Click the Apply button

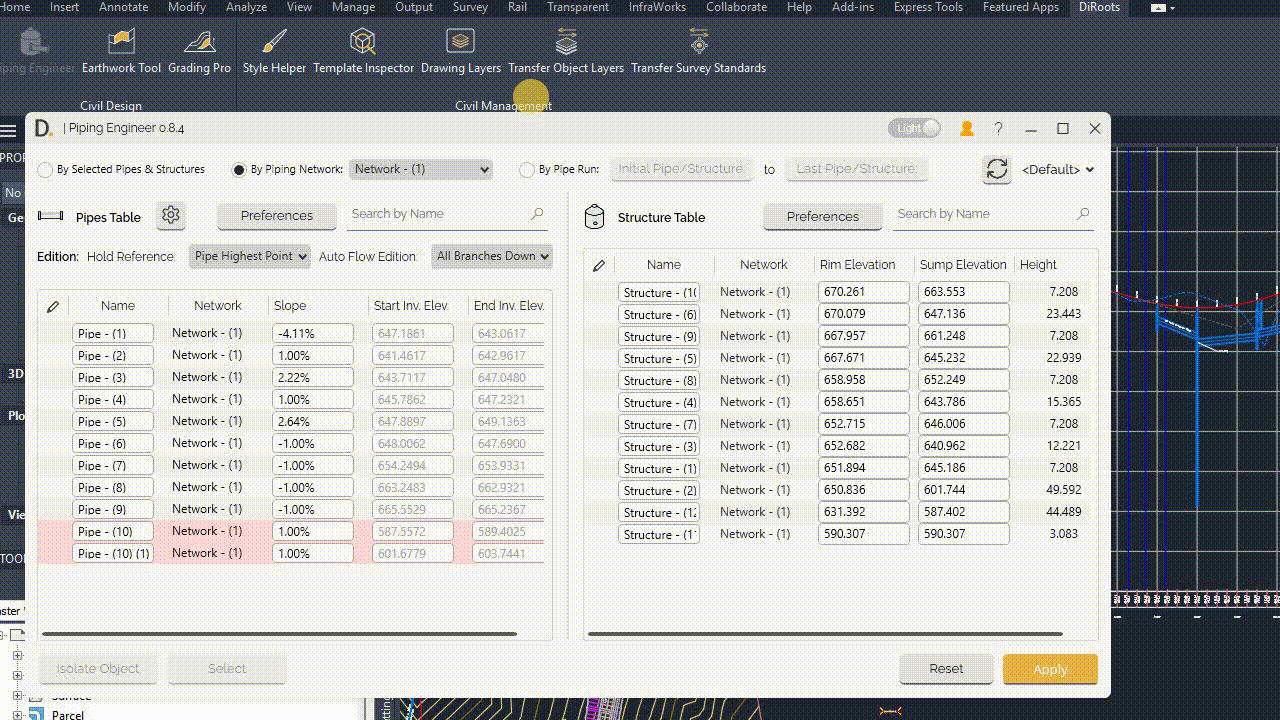(1050, 669)
